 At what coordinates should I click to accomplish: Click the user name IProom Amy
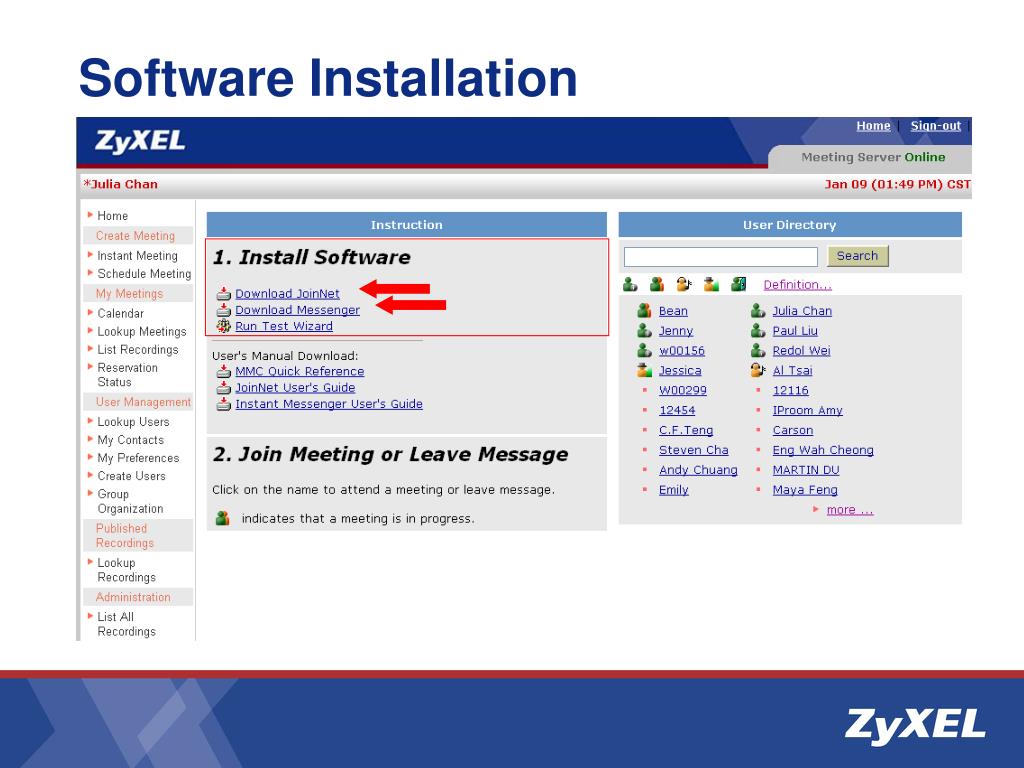807,410
